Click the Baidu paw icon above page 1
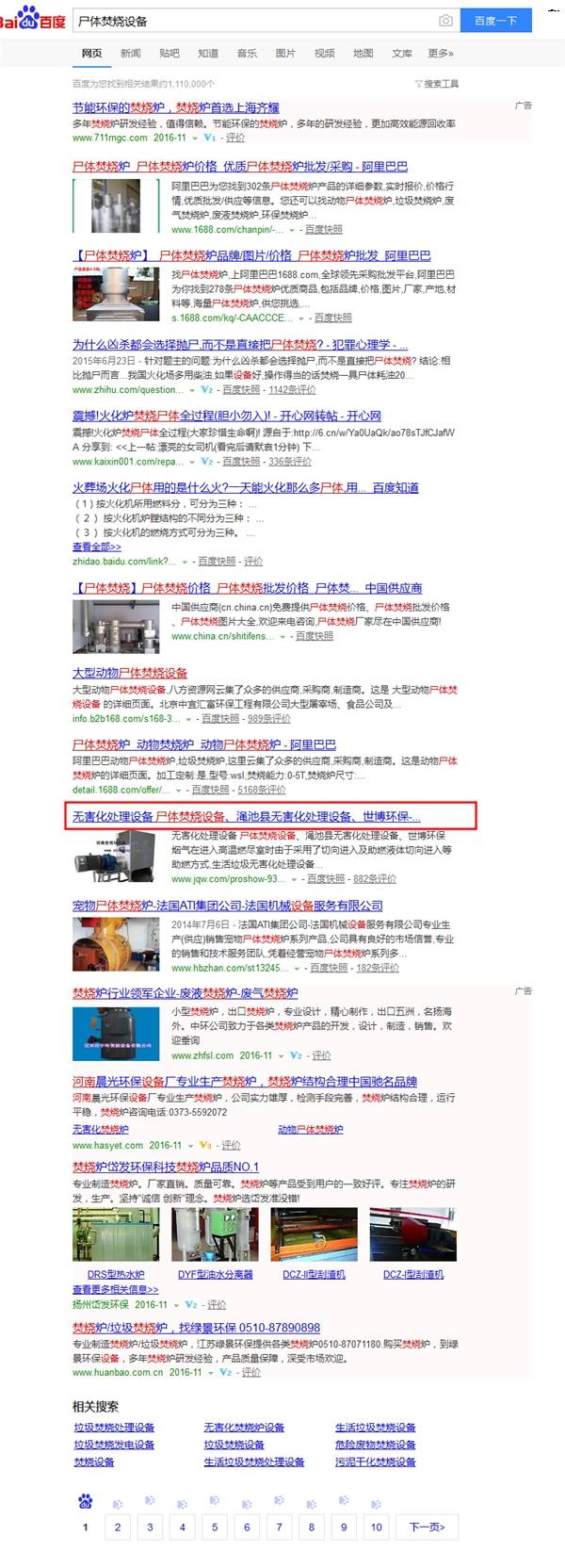This screenshot has height=1568, width=565. [x=85, y=1500]
